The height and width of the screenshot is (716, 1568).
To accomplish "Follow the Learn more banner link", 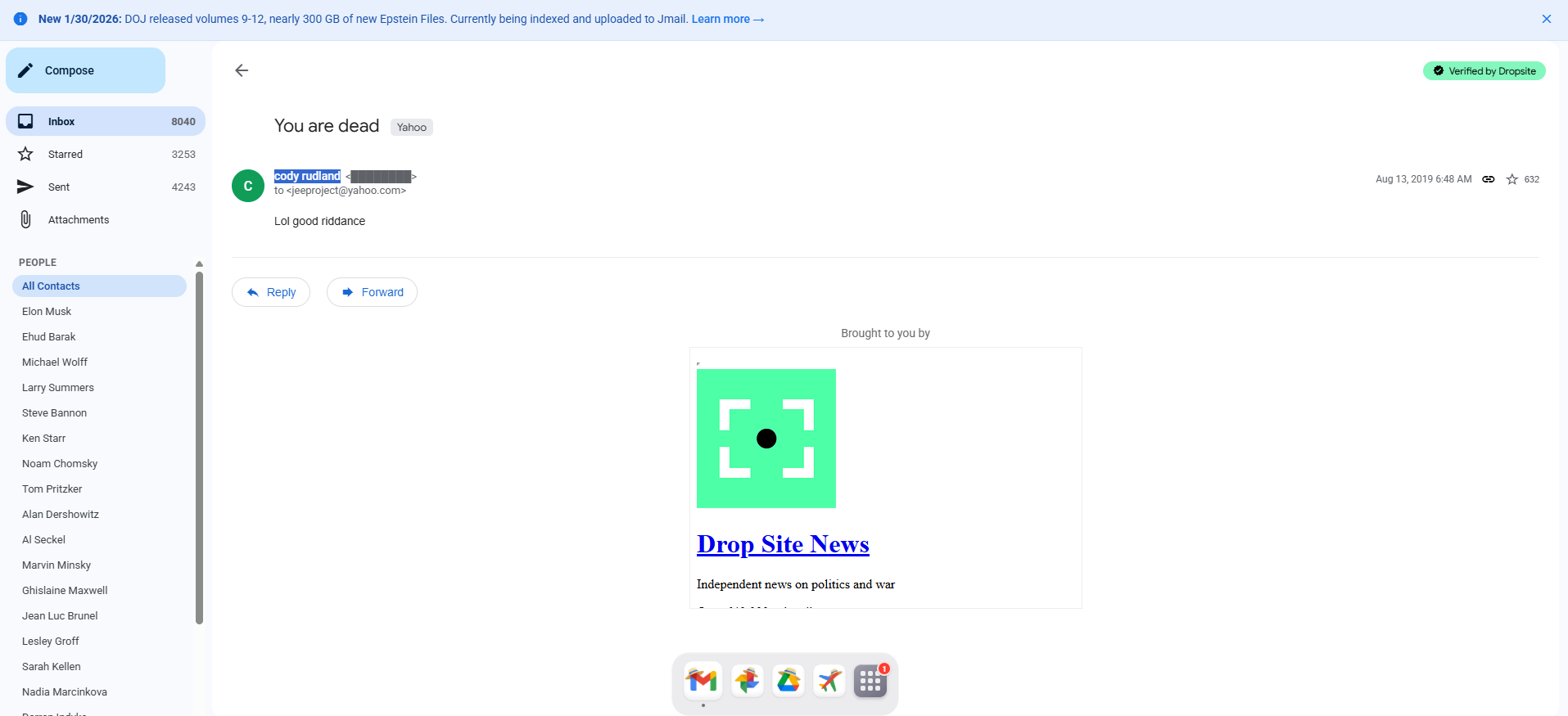I will pyautogui.click(x=727, y=19).
